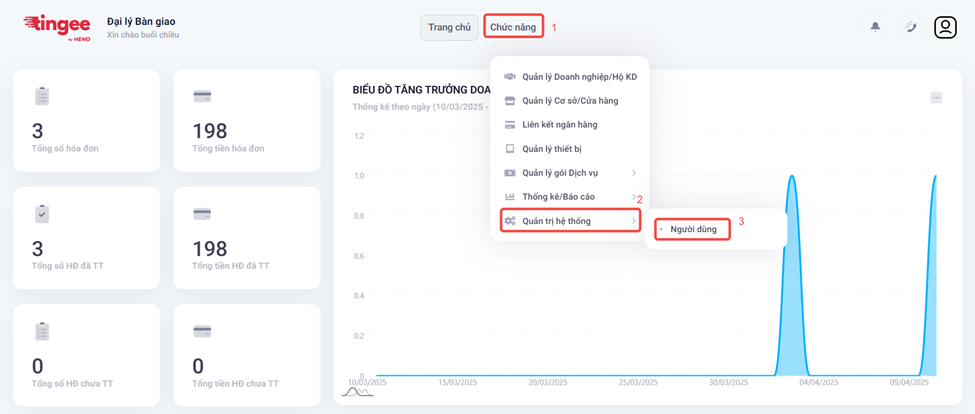
Task: Click the card icon above Tổng tiền hóa đơn
Action: click(x=202, y=96)
